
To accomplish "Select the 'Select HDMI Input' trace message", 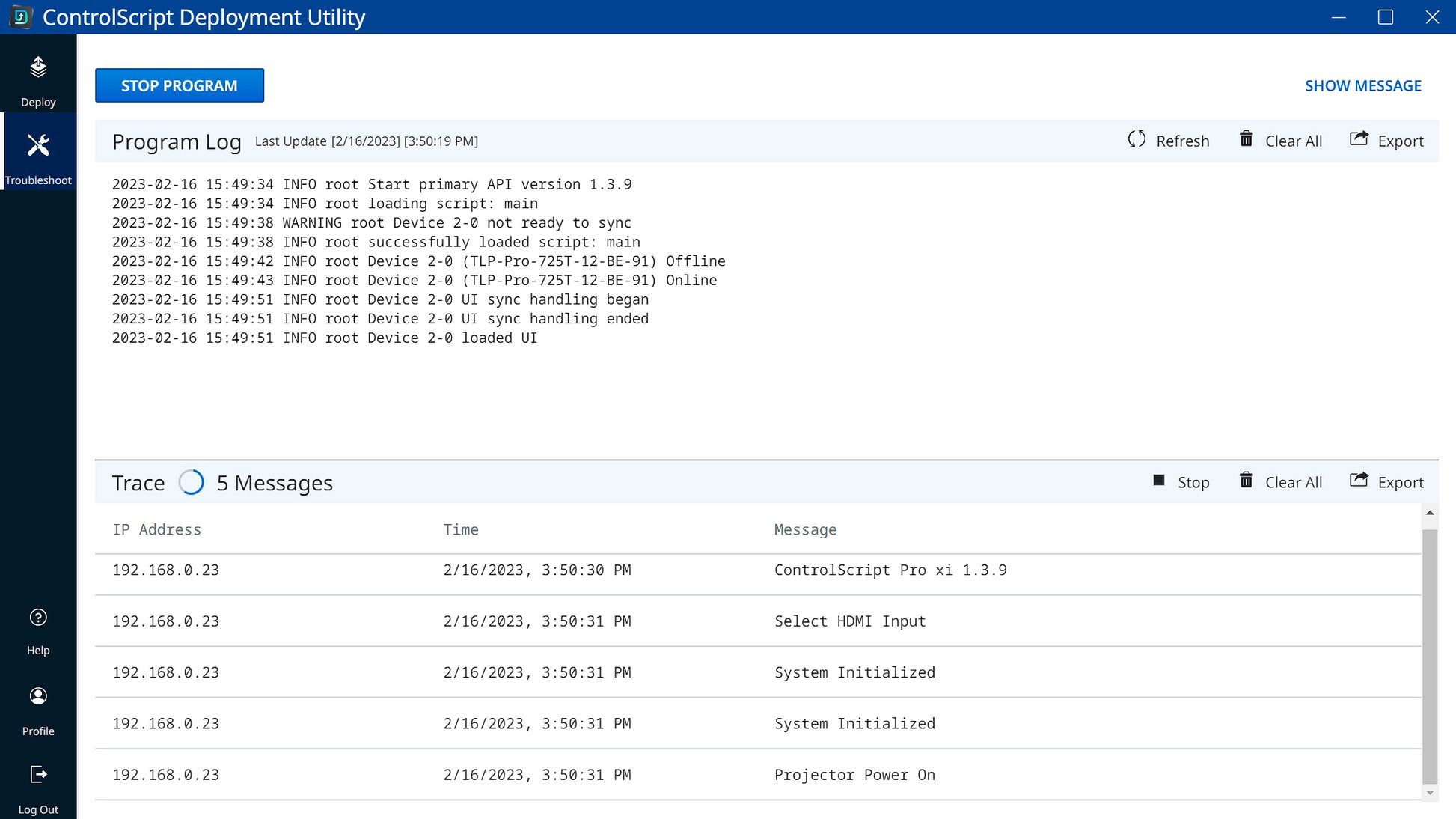I will tap(850, 621).
